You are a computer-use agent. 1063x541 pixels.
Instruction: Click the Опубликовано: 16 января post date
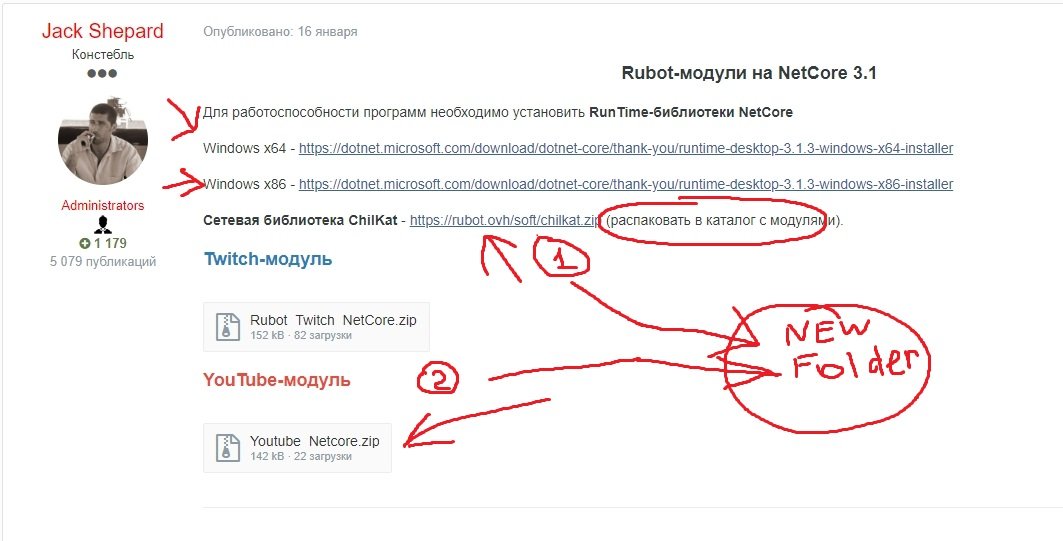[x=280, y=32]
